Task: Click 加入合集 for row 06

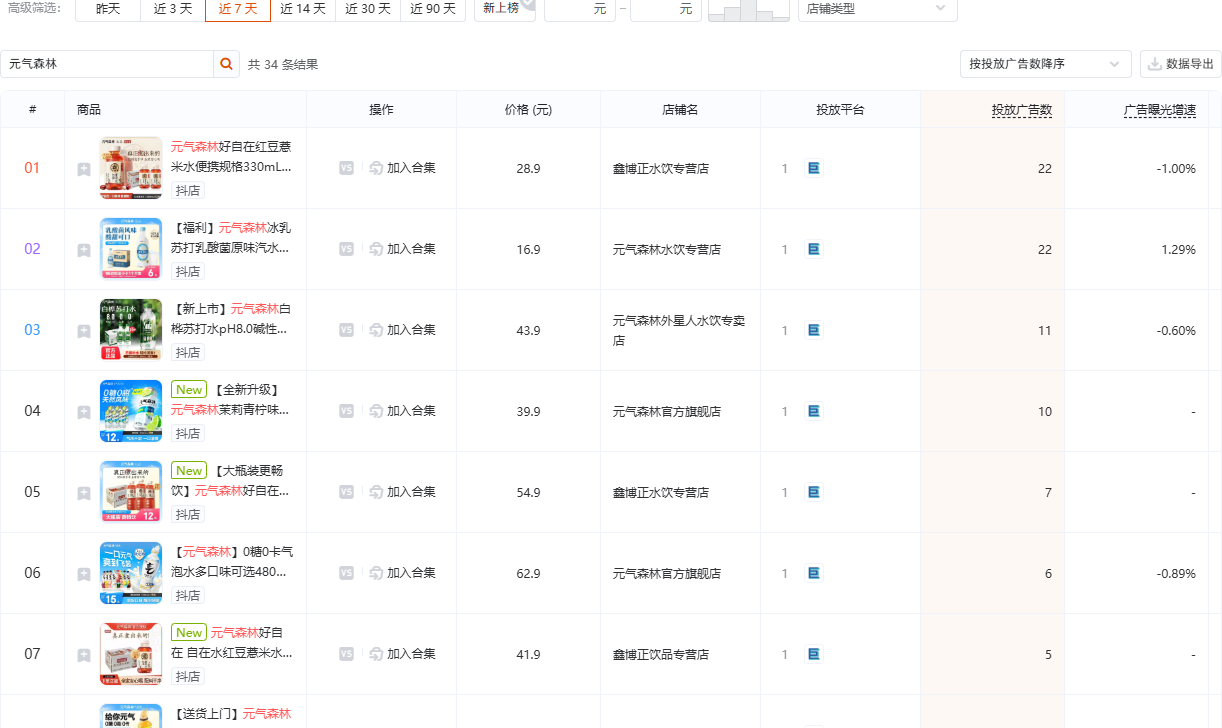Action: coord(402,573)
